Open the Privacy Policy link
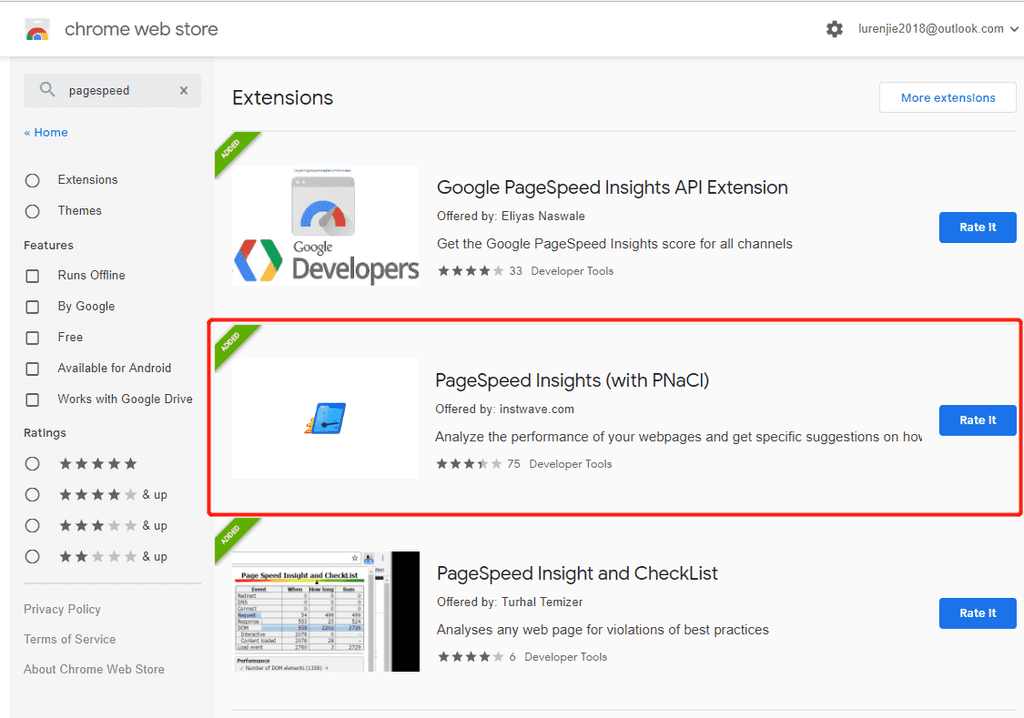The width and height of the screenshot is (1024, 718). [62, 609]
